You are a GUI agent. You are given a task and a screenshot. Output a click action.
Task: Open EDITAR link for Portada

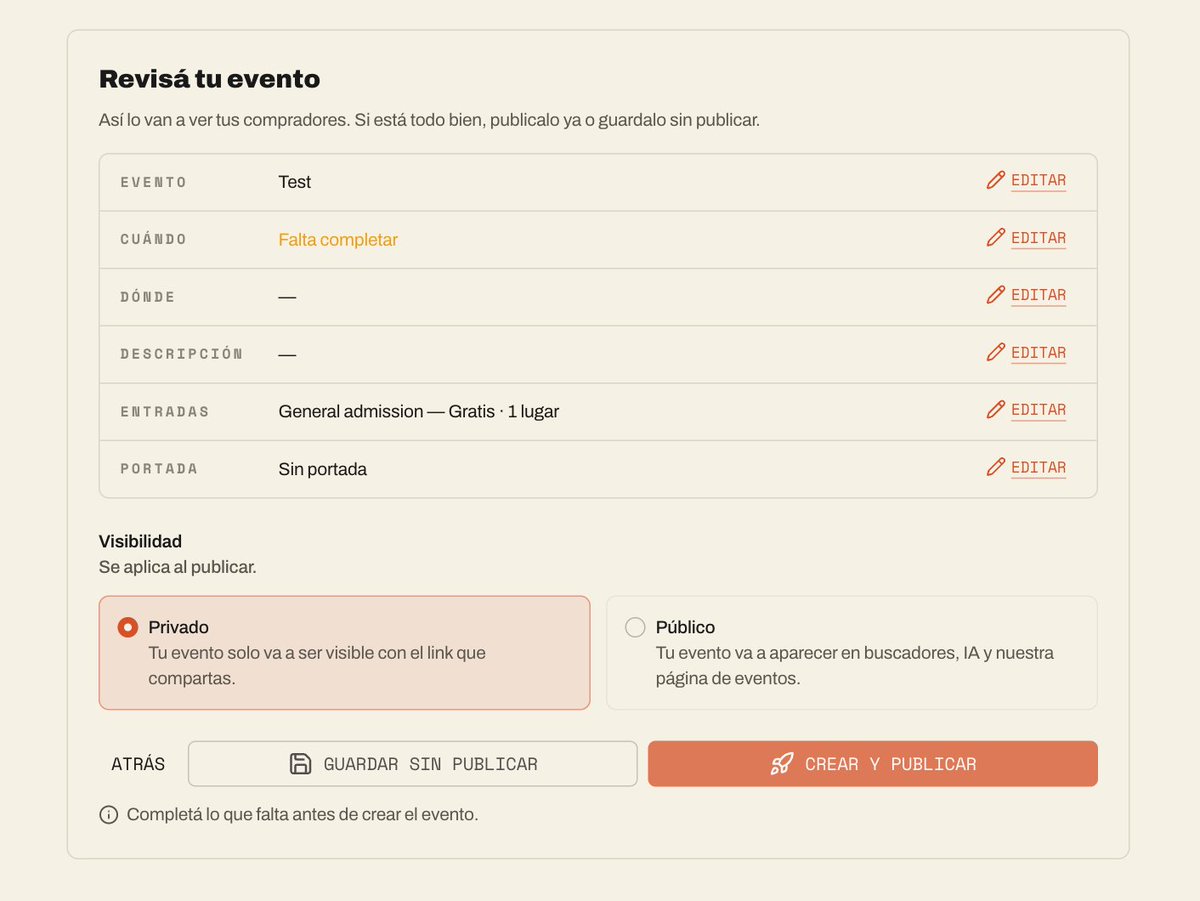tap(1038, 468)
